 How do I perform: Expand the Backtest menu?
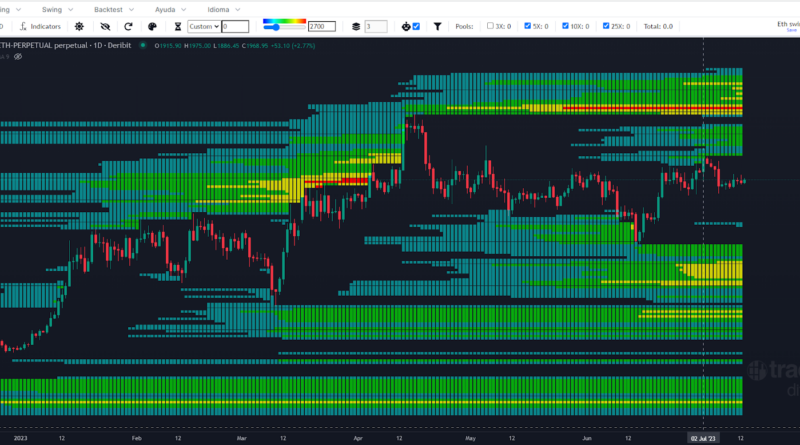[108, 8]
